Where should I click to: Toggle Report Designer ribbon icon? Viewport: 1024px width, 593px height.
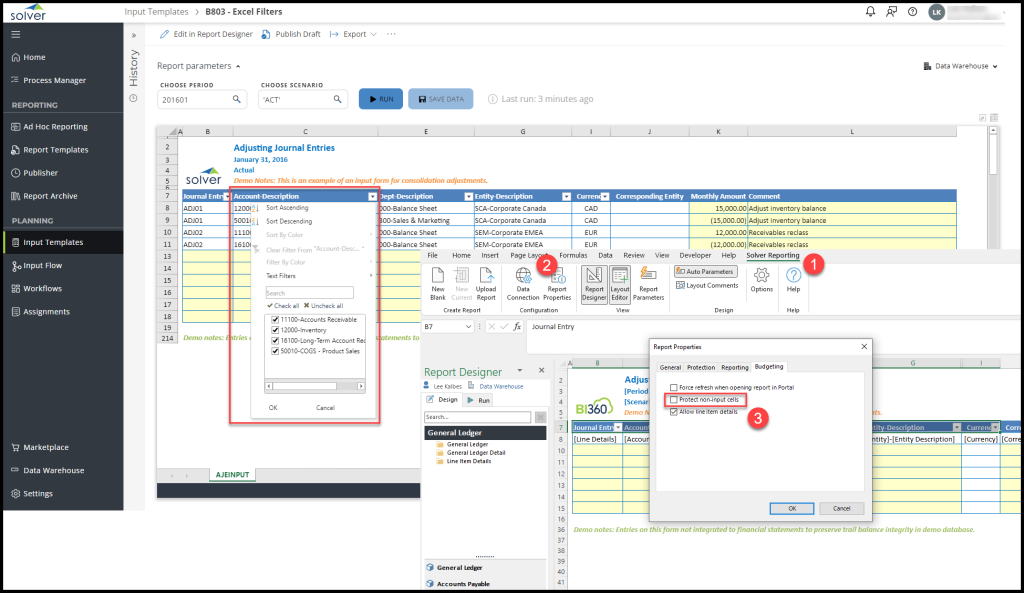594,283
